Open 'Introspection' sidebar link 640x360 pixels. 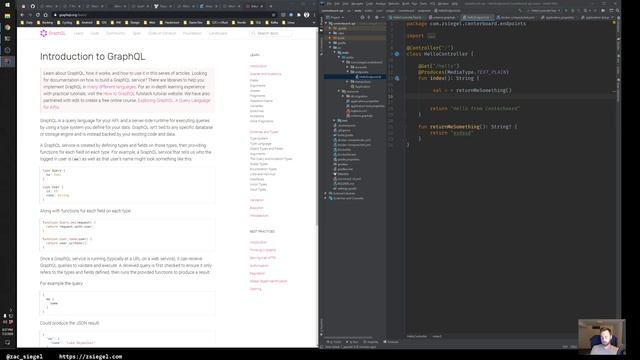click(259, 216)
